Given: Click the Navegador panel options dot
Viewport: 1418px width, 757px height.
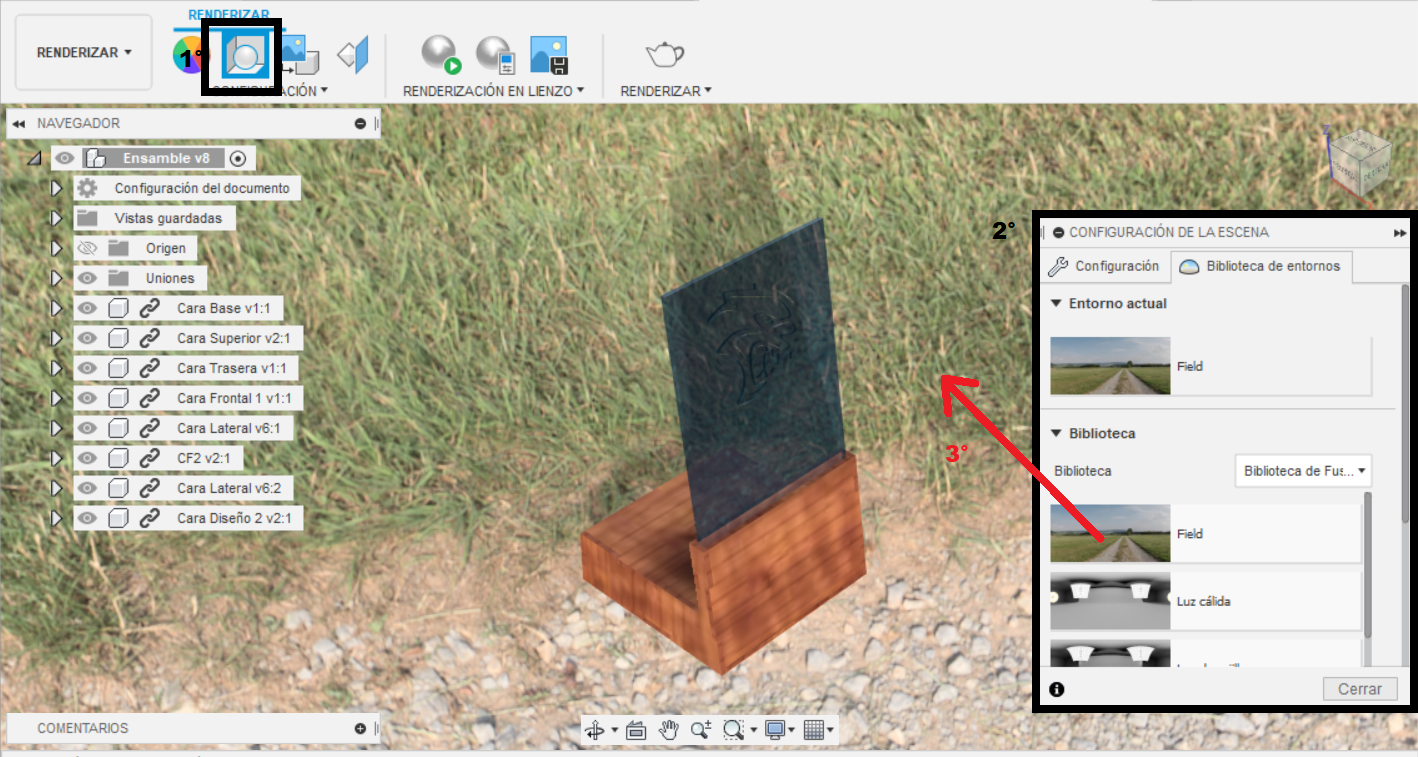Looking at the screenshot, I should click(360, 124).
